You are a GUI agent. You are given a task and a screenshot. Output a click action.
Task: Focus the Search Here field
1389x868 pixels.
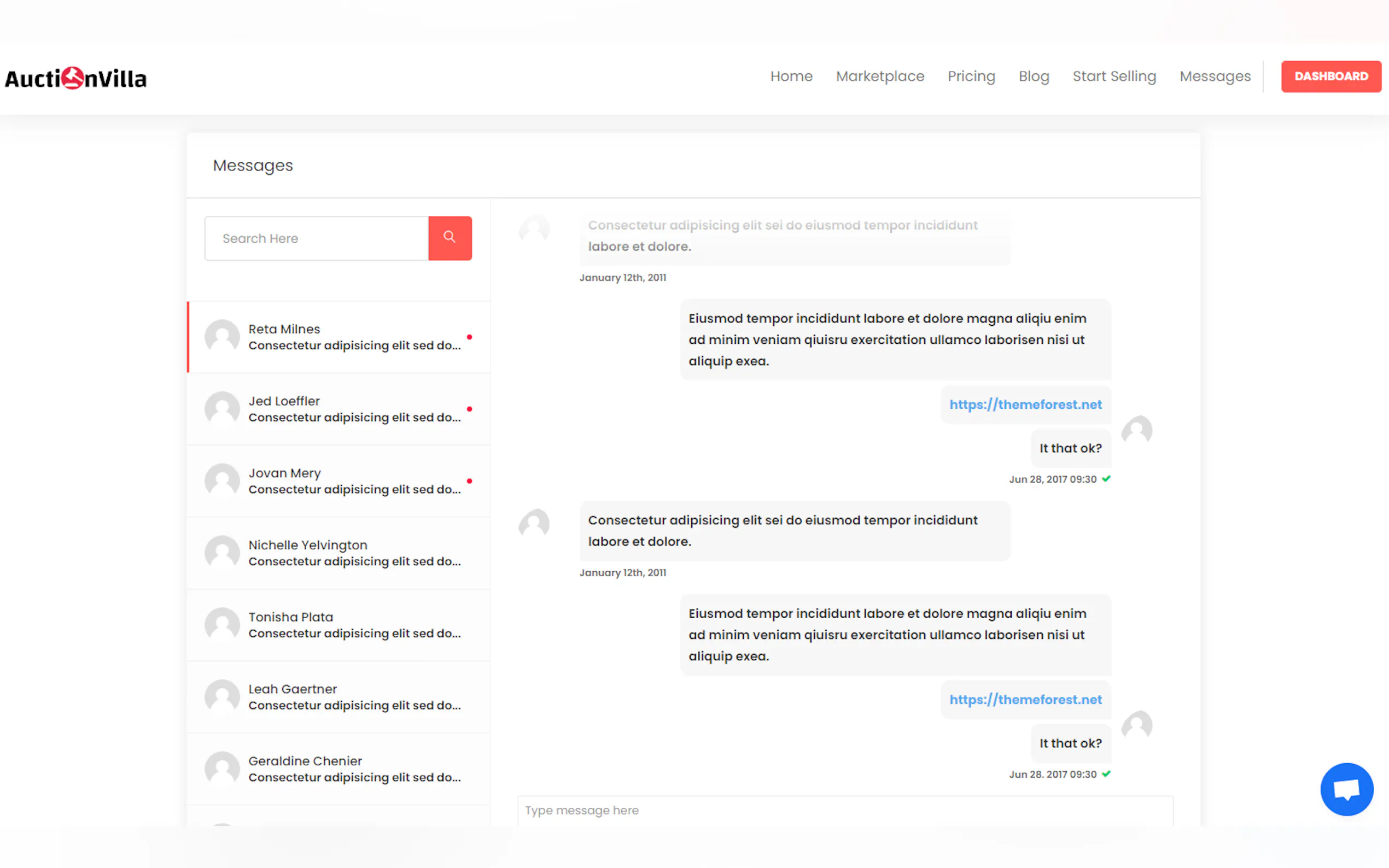[317, 238]
